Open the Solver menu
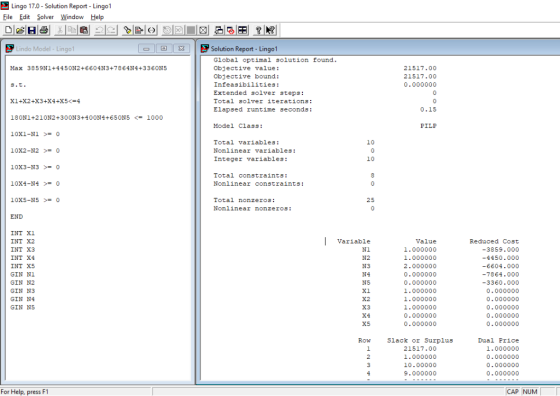 point(45,17)
